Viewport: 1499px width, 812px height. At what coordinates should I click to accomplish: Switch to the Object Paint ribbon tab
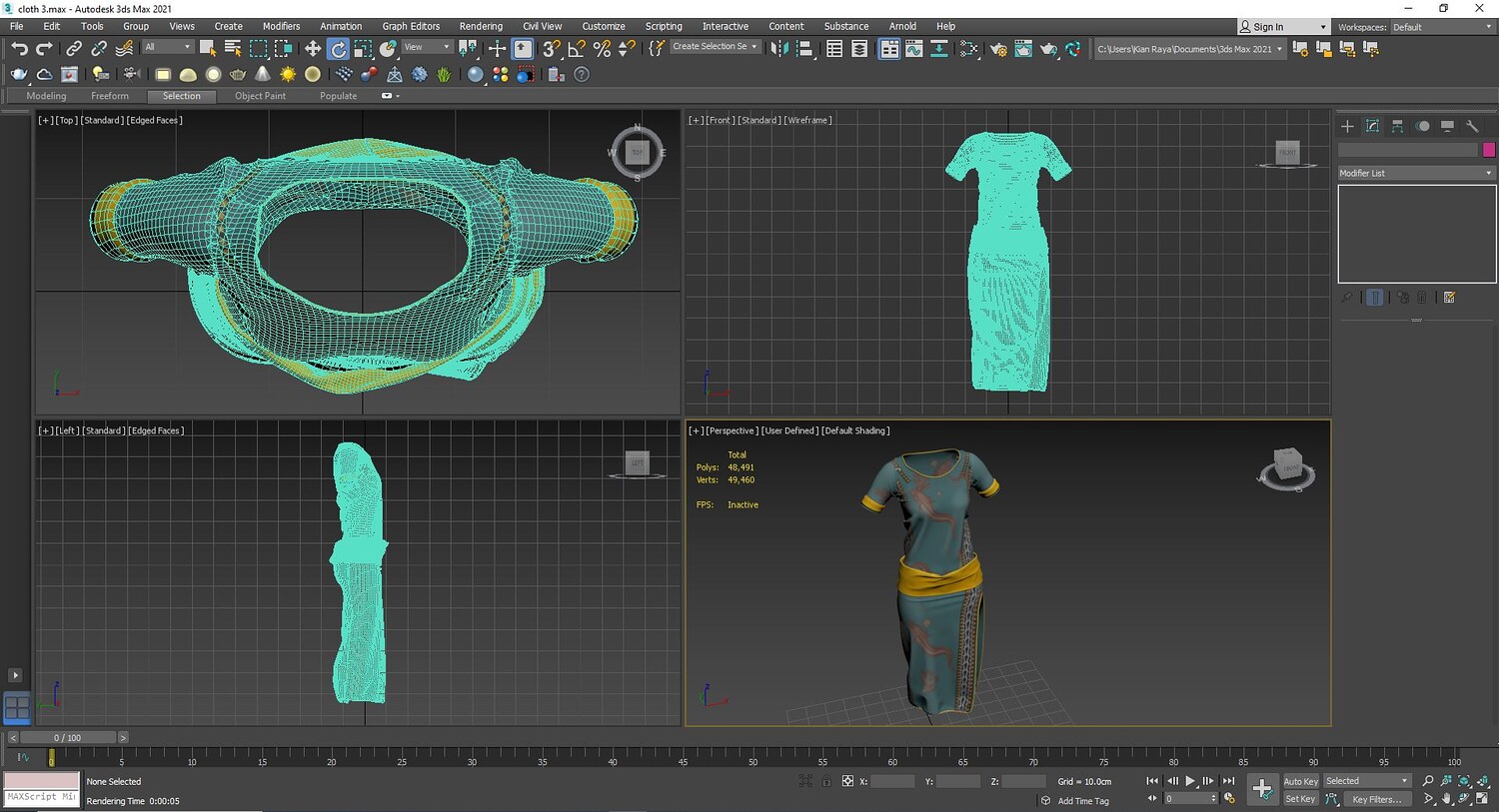tap(260, 96)
